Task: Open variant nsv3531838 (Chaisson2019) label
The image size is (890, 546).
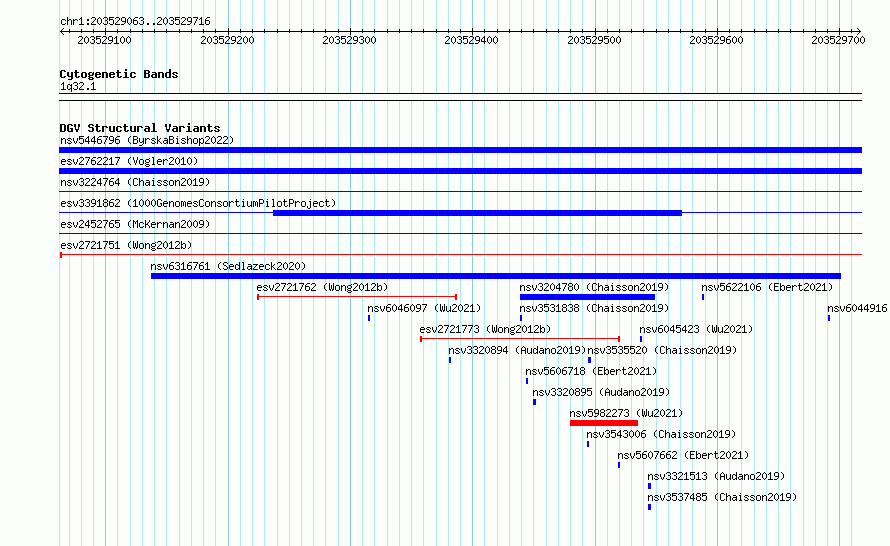Action: click(594, 308)
